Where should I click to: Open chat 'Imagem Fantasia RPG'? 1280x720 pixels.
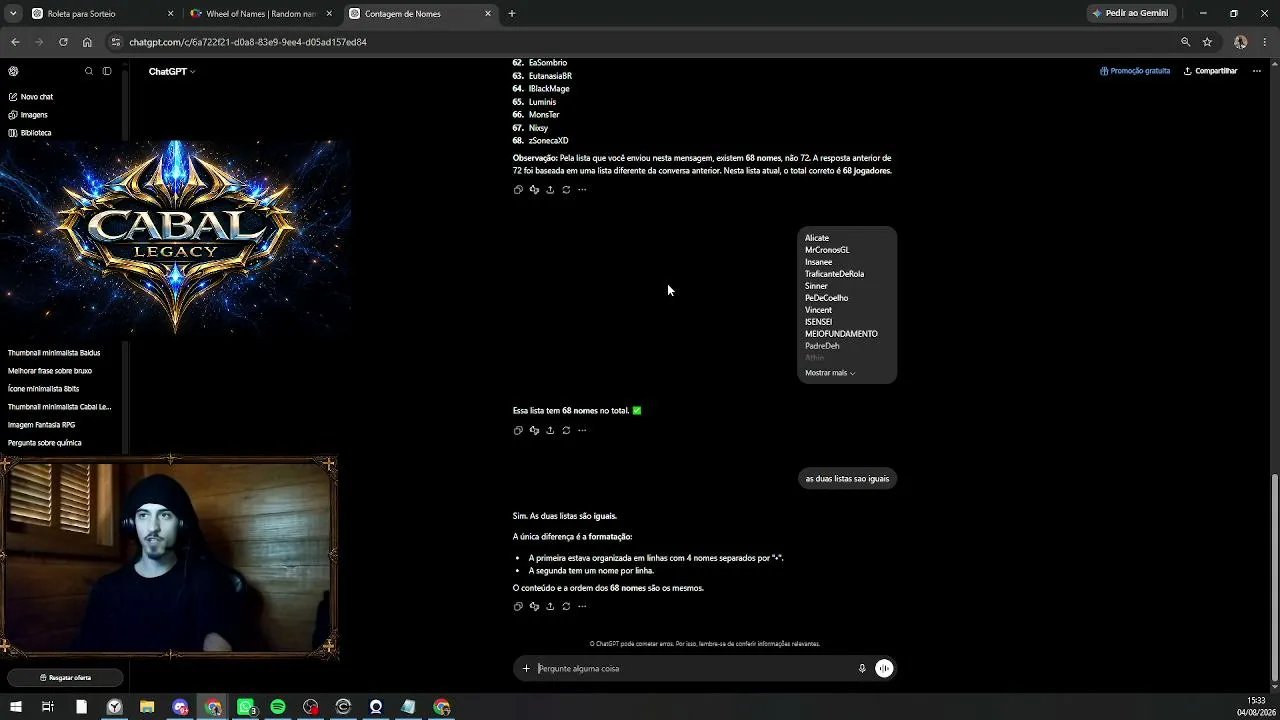coord(42,425)
